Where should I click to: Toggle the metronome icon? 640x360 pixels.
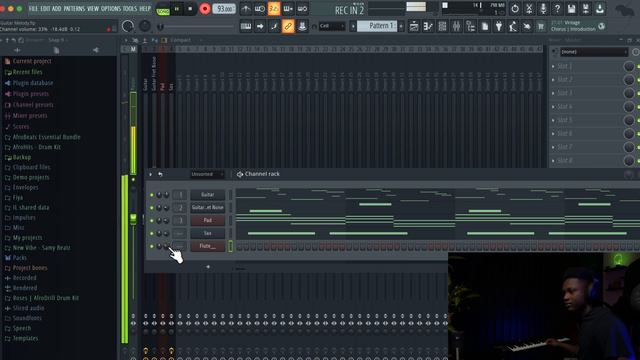coord(246,9)
